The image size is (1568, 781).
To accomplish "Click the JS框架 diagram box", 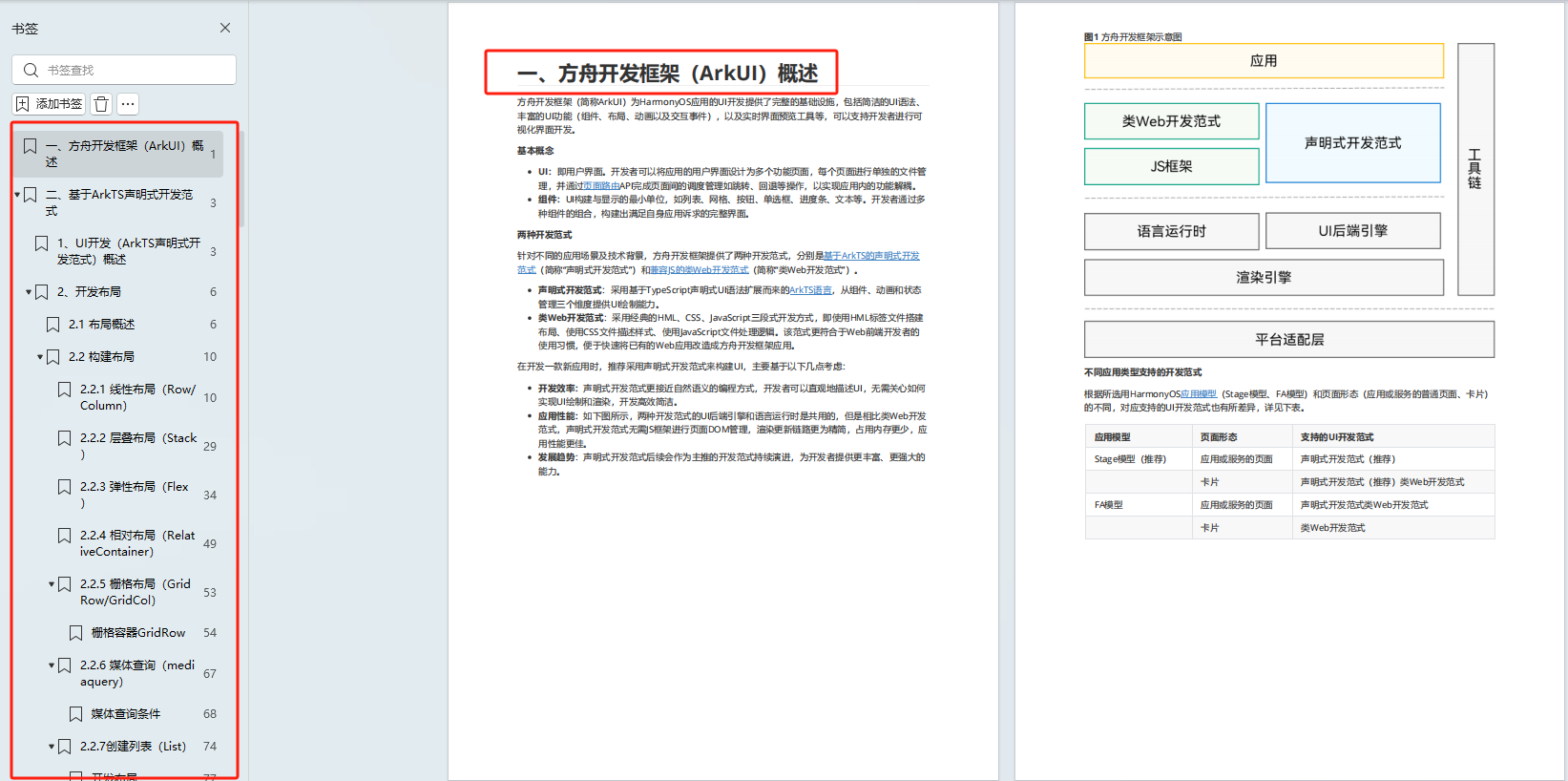I will tap(1172, 166).
